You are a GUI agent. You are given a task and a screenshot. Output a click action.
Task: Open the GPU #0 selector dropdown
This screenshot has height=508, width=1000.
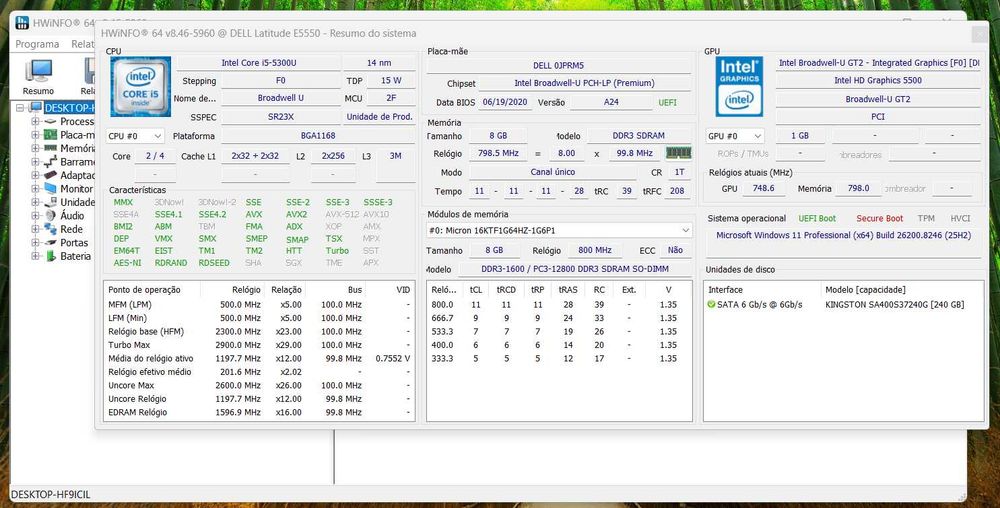coord(734,136)
